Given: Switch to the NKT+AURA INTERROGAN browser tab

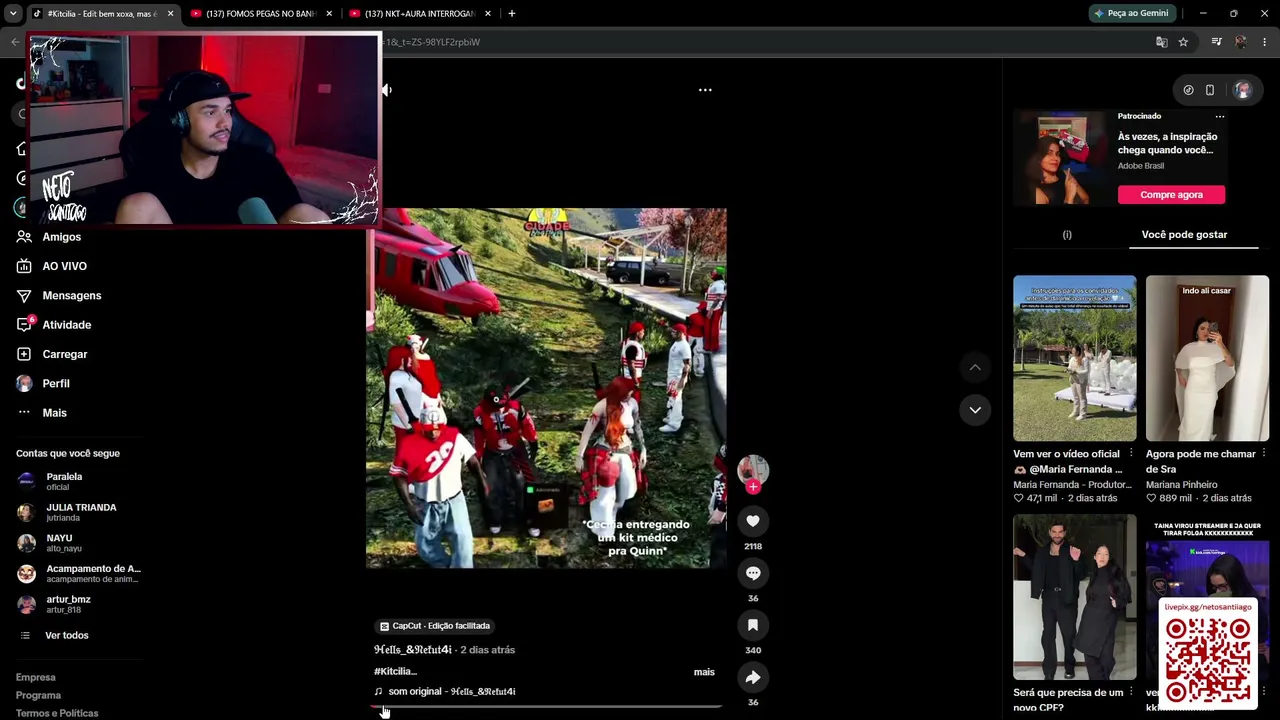Looking at the screenshot, I should point(421,14).
